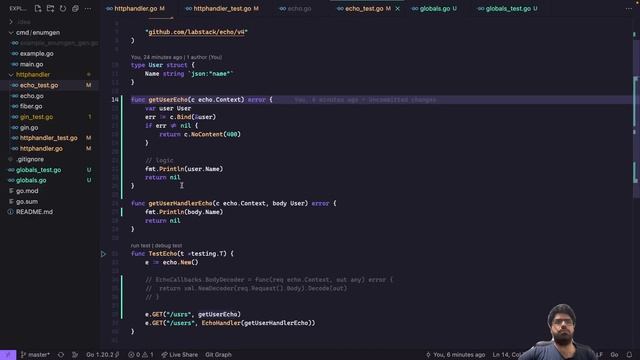The image size is (640, 360).
Task: Open the github.com/labstack/echo/v4 import link
Action: (196, 32)
